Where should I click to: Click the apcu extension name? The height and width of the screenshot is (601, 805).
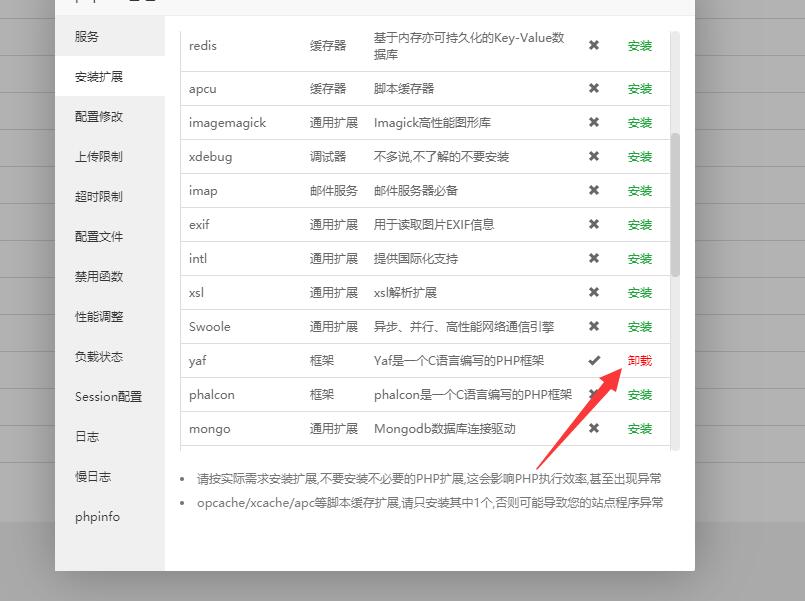click(x=203, y=89)
